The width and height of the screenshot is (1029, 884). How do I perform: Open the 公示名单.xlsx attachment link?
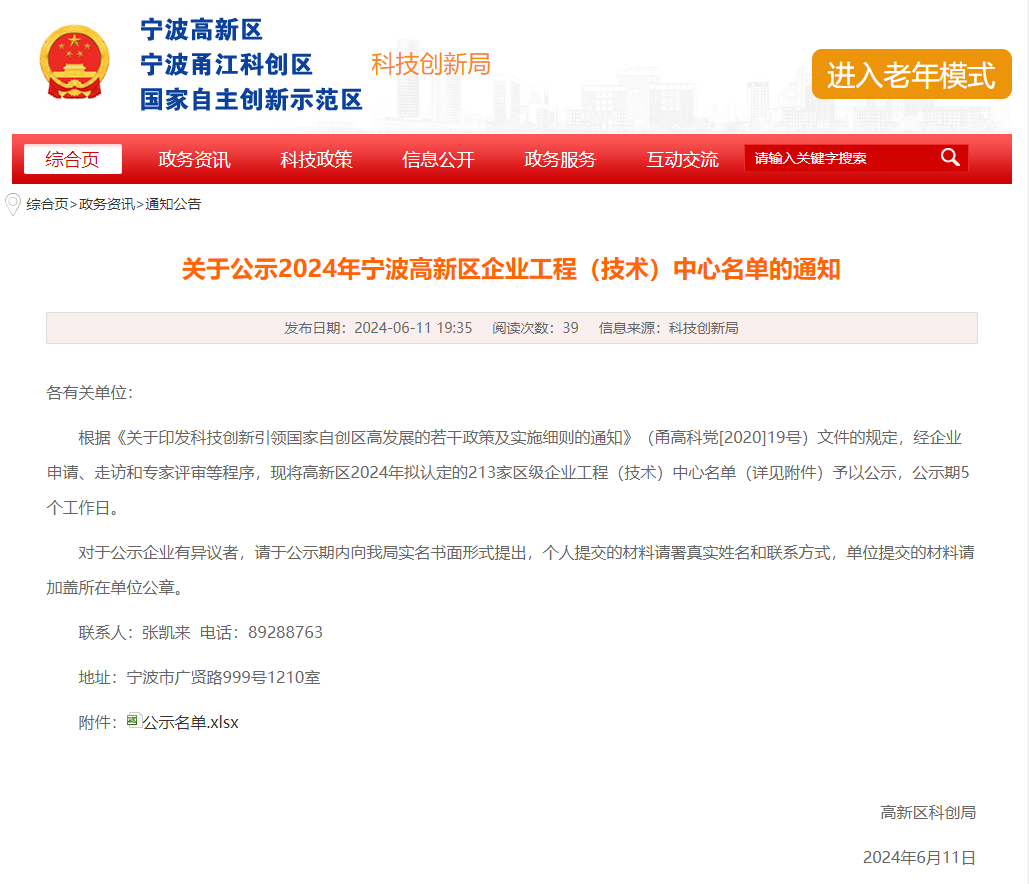190,722
